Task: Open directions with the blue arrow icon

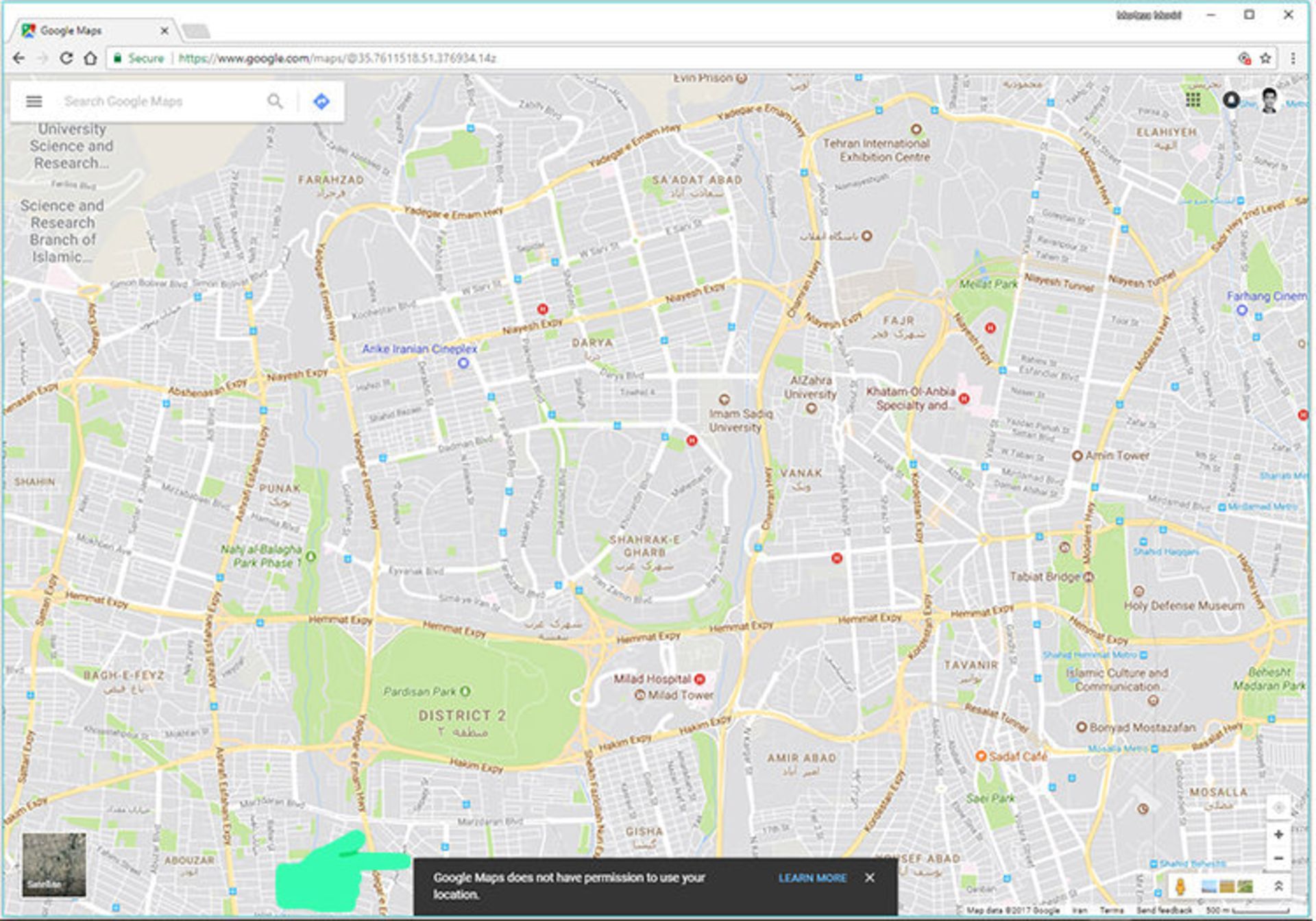Action: (321, 101)
